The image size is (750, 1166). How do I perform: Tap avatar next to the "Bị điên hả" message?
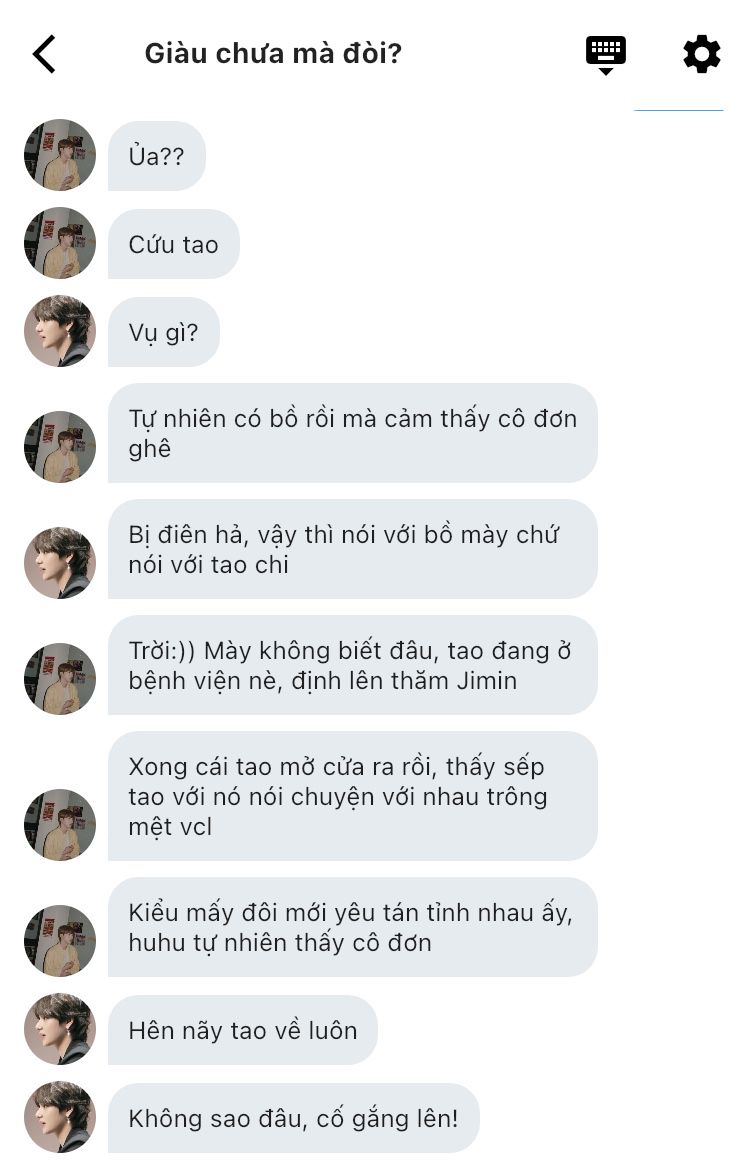pyautogui.click(x=60, y=563)
